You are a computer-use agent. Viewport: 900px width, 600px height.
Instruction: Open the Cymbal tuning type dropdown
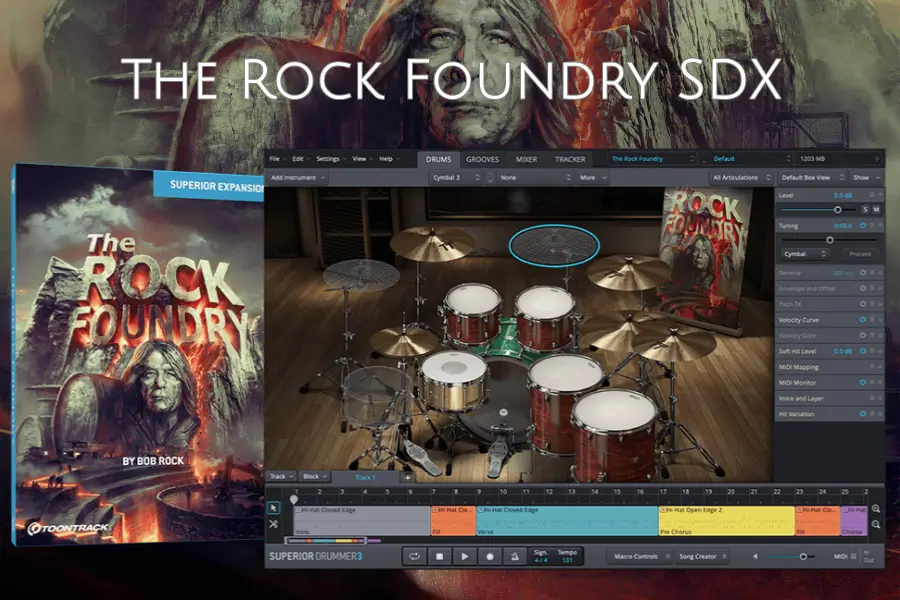805,254
